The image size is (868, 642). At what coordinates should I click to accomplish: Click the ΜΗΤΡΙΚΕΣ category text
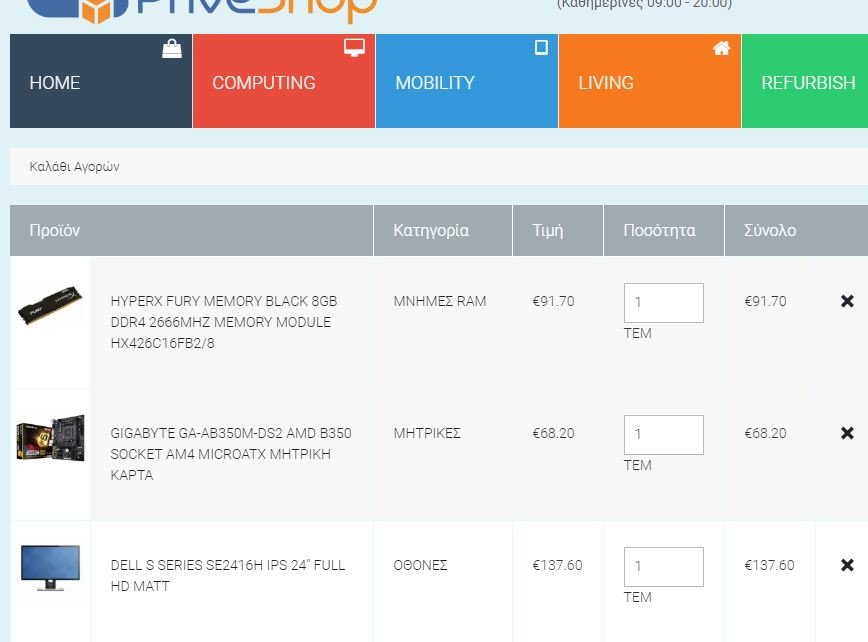[427, 433]
